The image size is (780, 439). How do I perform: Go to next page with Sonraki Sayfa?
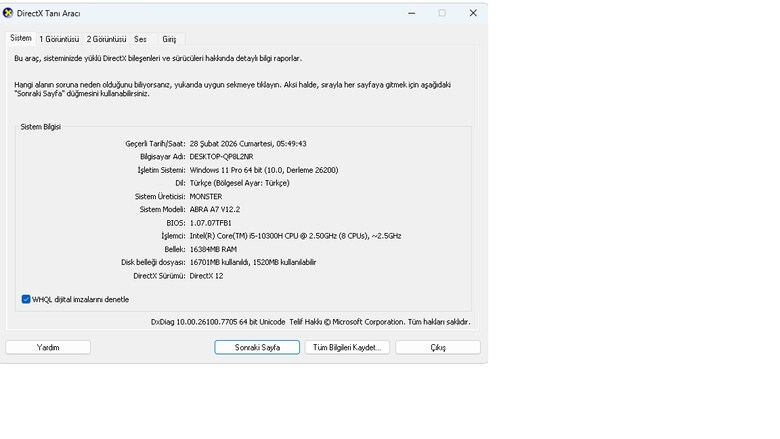coord(257,347)
